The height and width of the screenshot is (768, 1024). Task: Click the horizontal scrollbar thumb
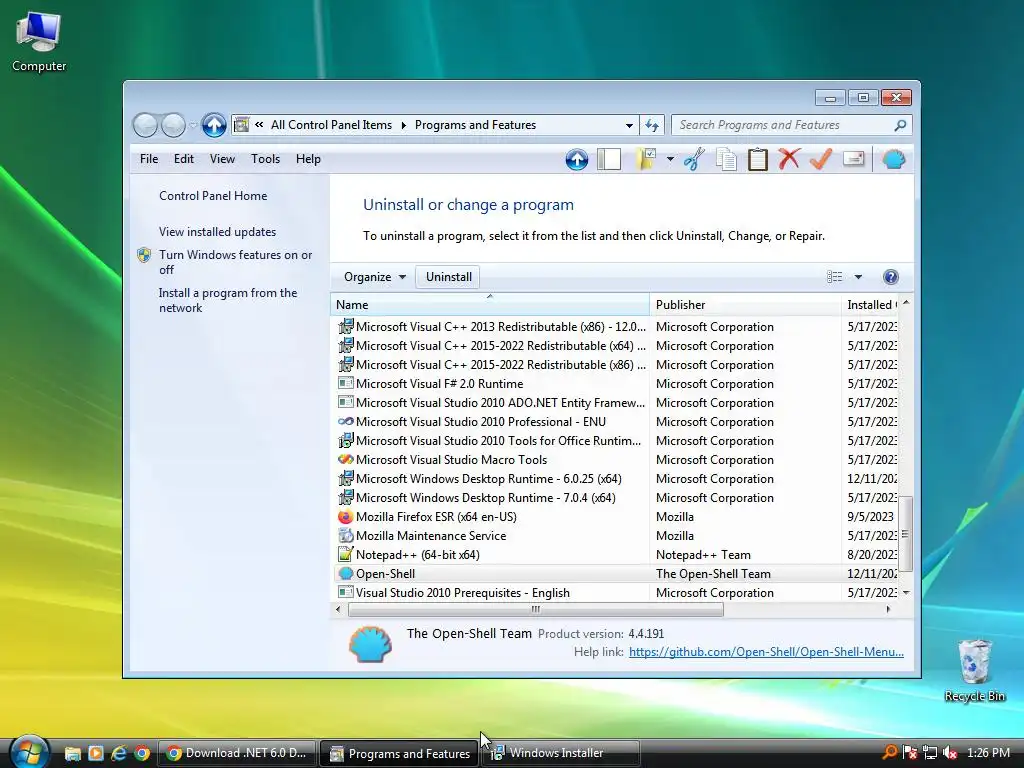[536, 609]
